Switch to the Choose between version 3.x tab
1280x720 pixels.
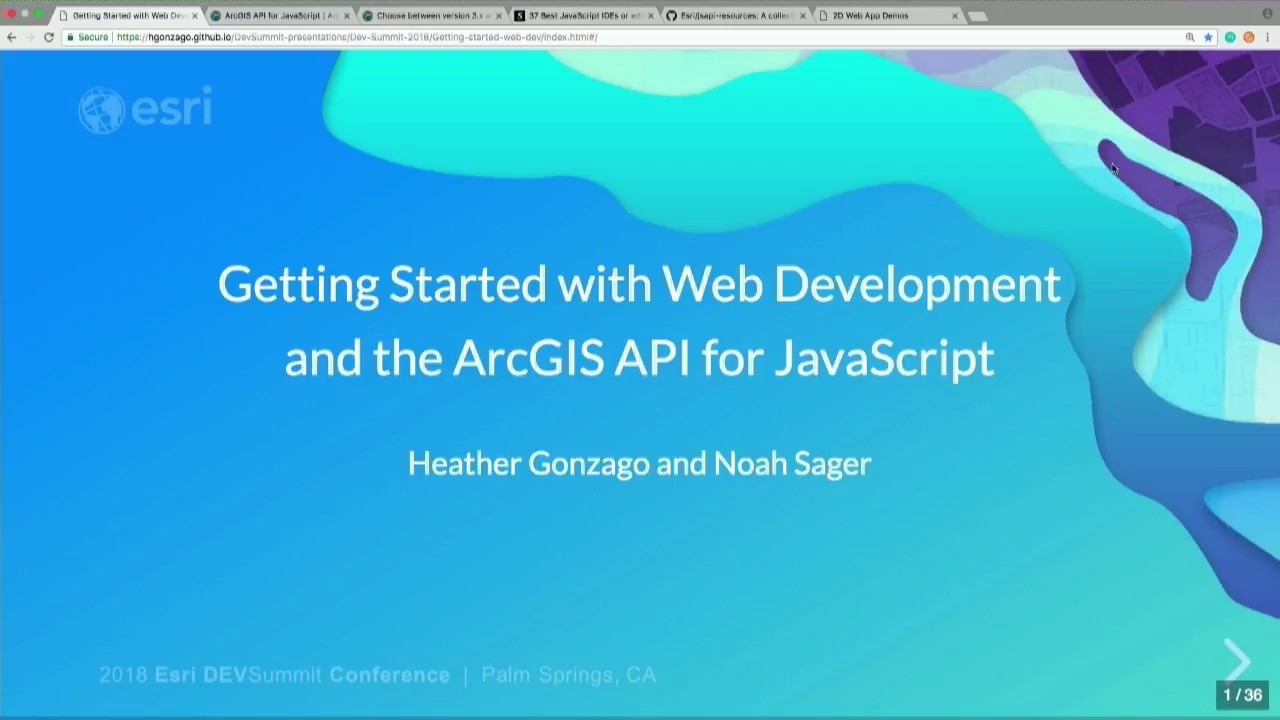pyautogui.click(x=432, y=16)
